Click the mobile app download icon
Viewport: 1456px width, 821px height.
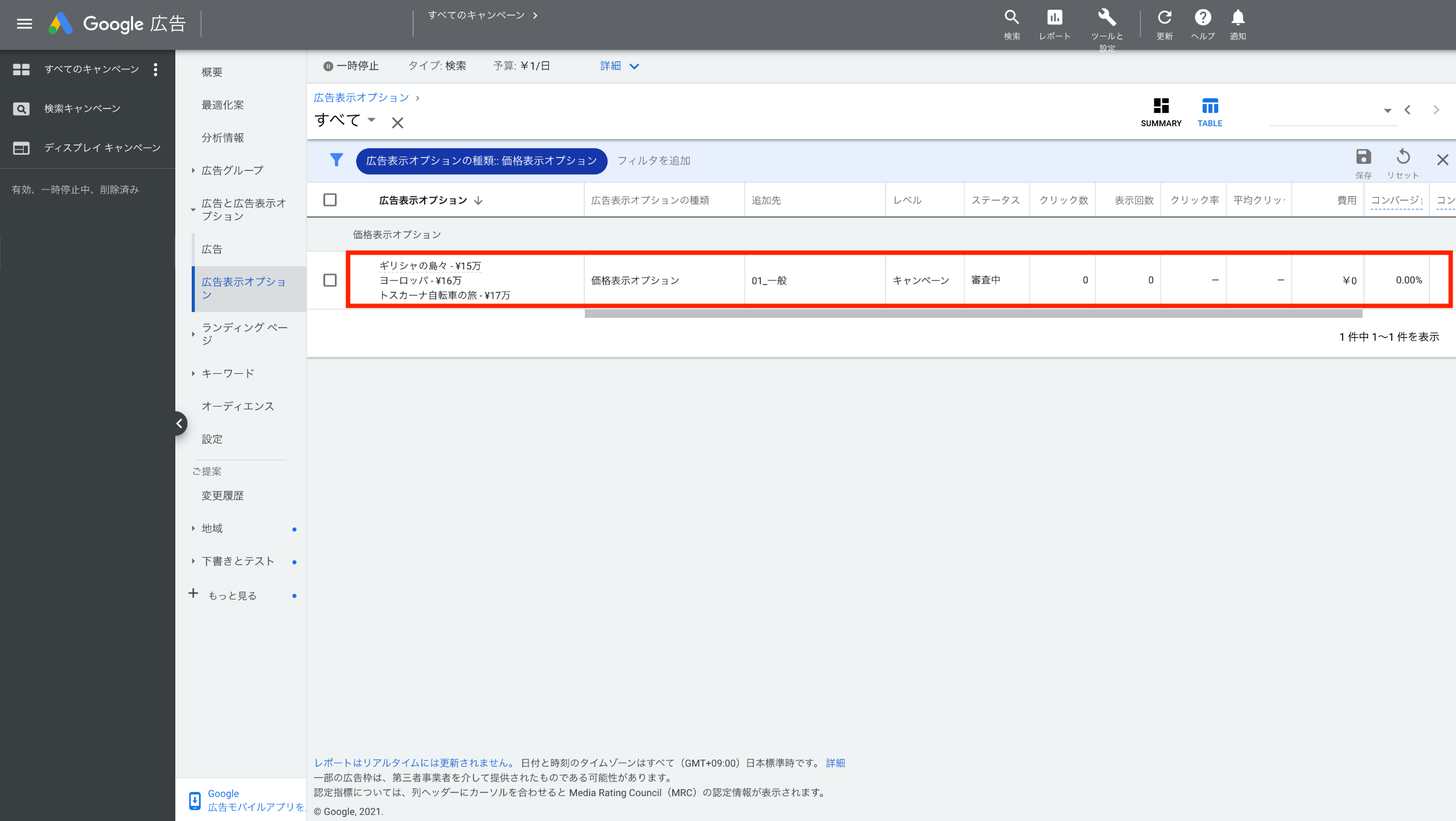point(195,800)
